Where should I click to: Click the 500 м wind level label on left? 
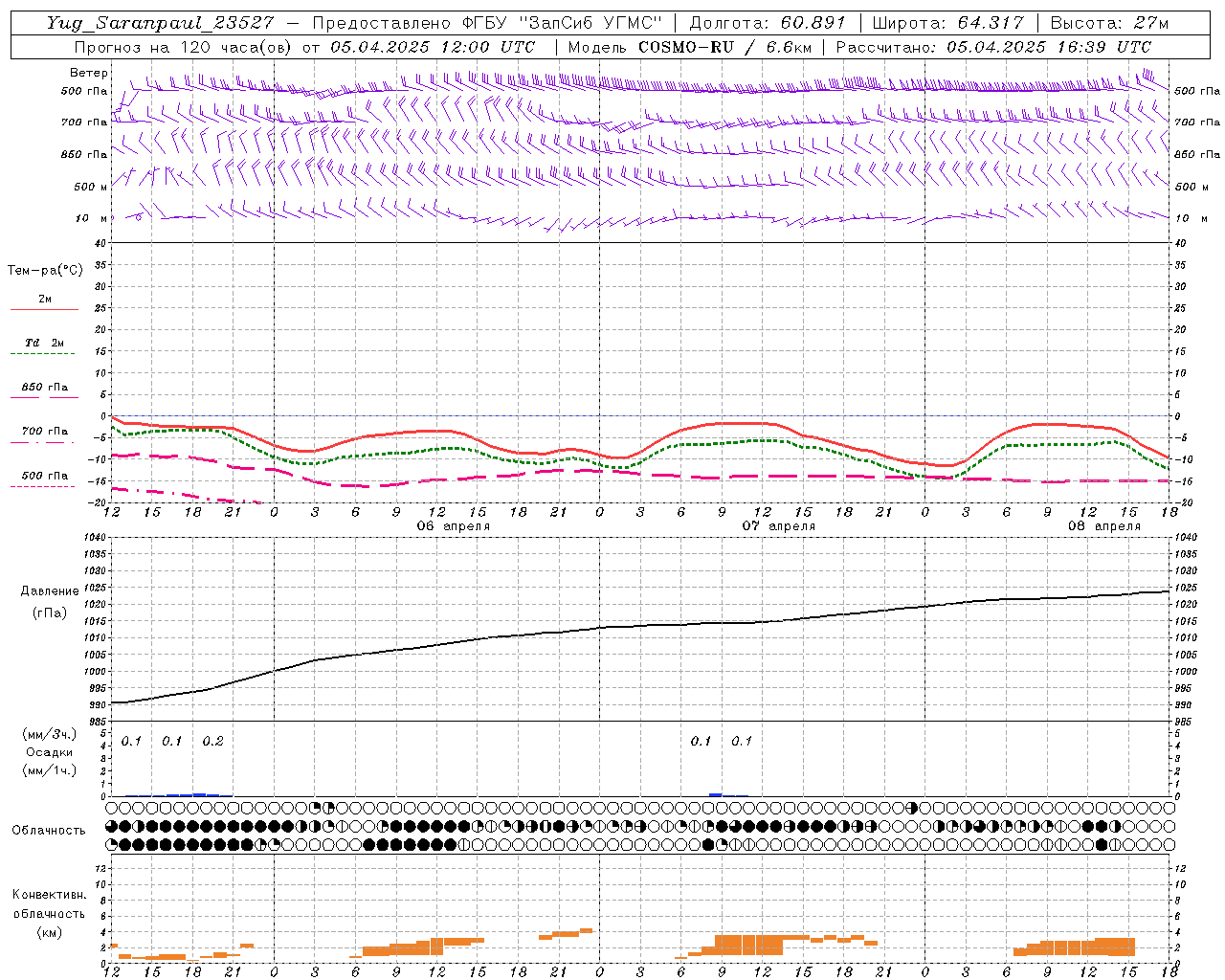point(92,187)
